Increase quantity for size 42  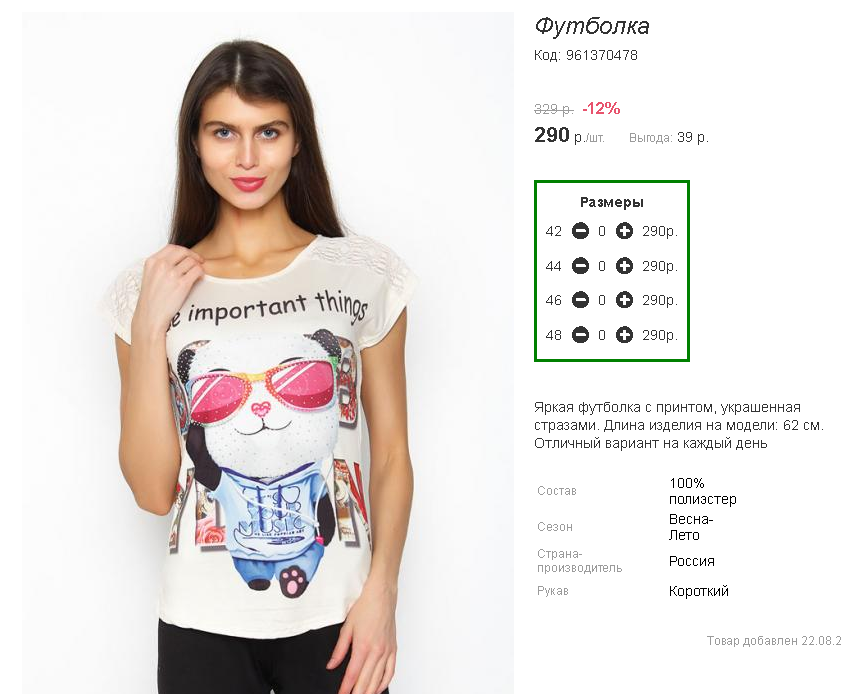624,231
